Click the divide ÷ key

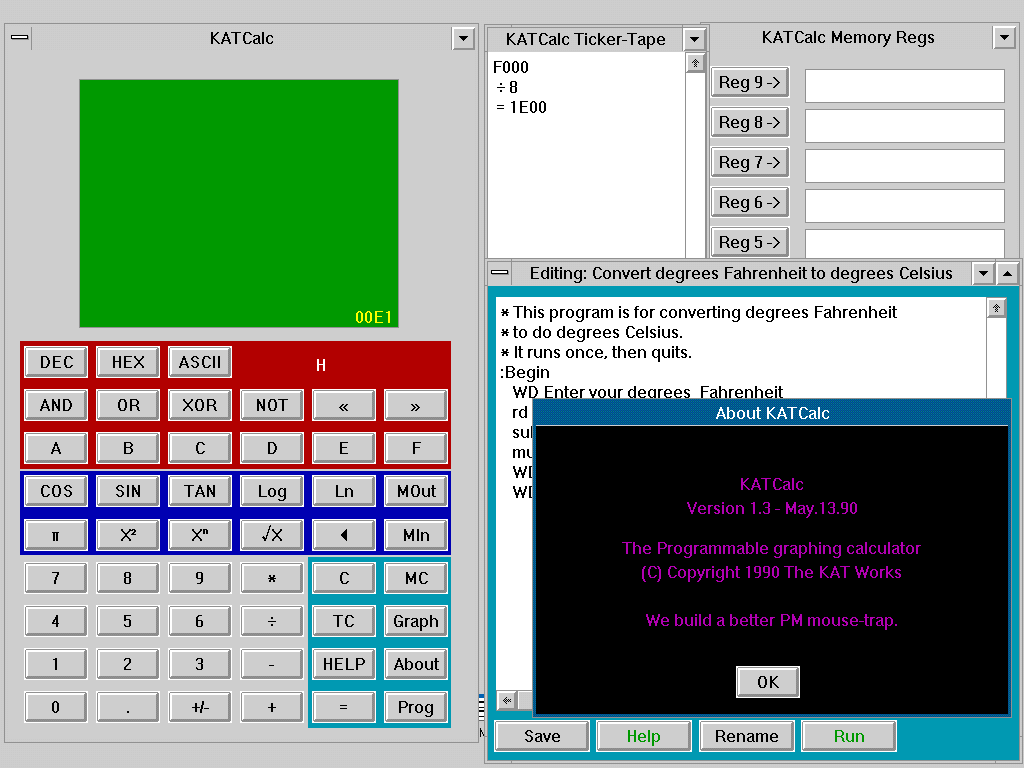272,622
